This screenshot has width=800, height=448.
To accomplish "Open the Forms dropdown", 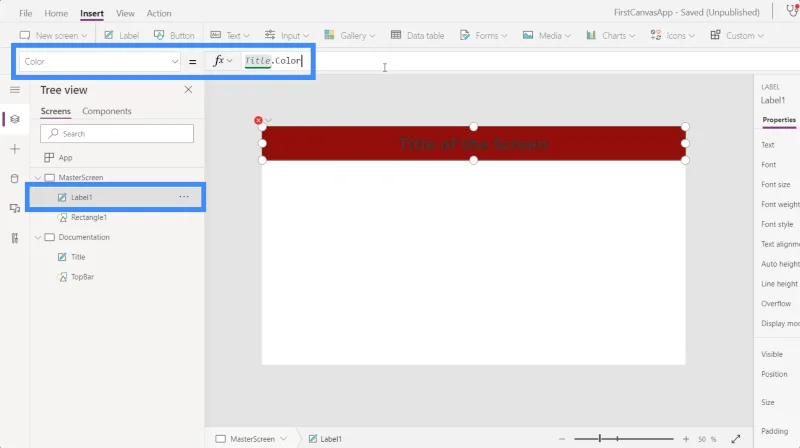I will (483, 35).
